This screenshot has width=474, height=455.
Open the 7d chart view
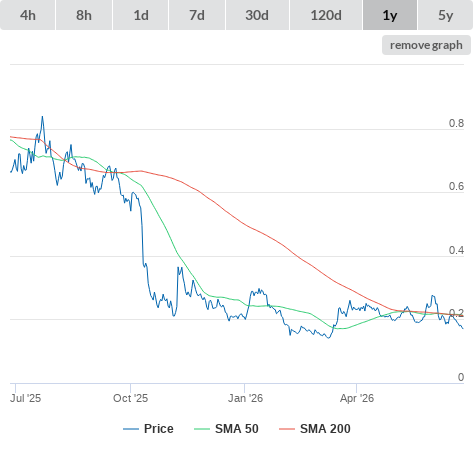pos(197,15)
